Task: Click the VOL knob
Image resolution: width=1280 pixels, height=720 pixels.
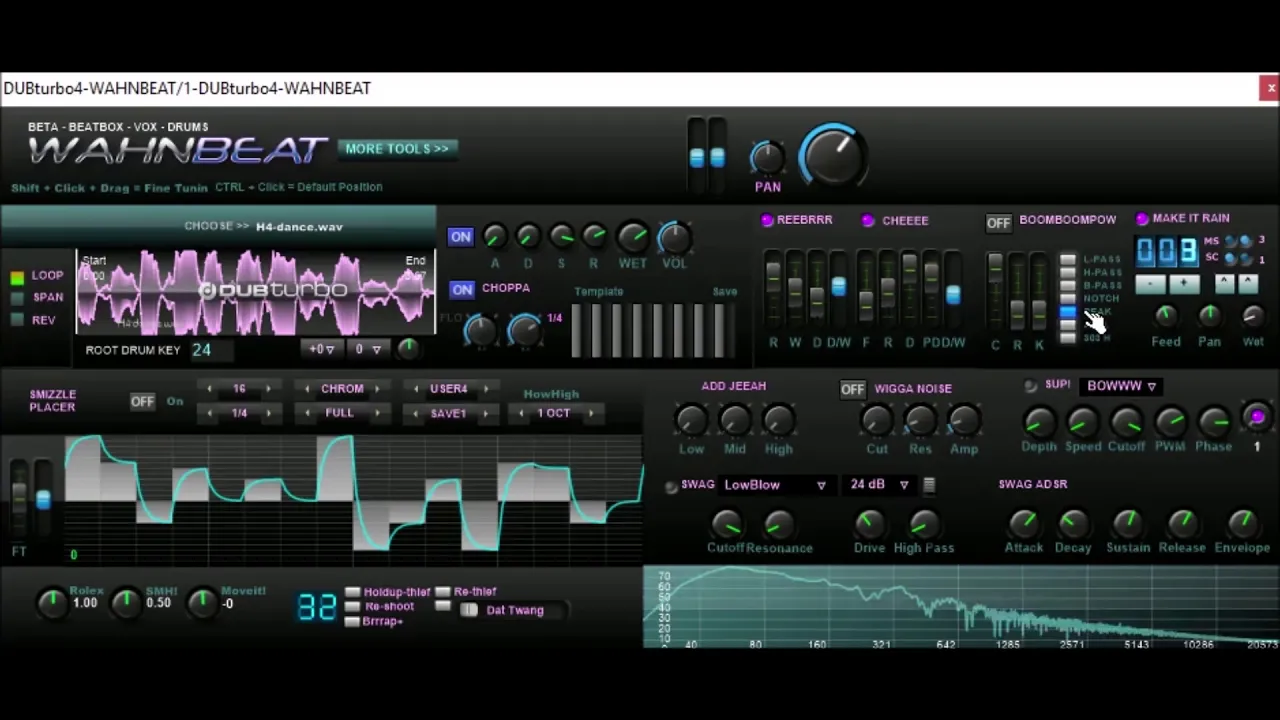Action: [x=674, y=237]
